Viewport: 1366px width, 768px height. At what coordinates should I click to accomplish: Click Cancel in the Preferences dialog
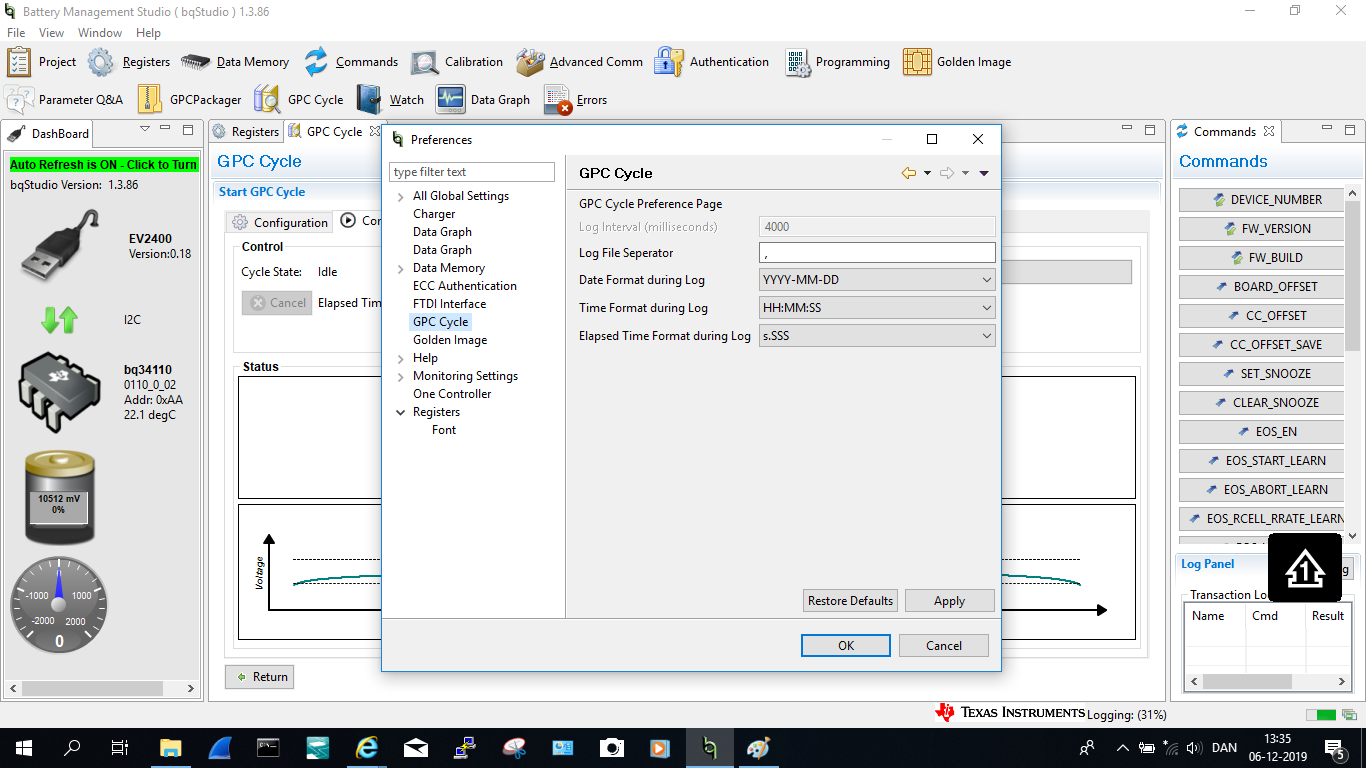[x=944, y=646]
